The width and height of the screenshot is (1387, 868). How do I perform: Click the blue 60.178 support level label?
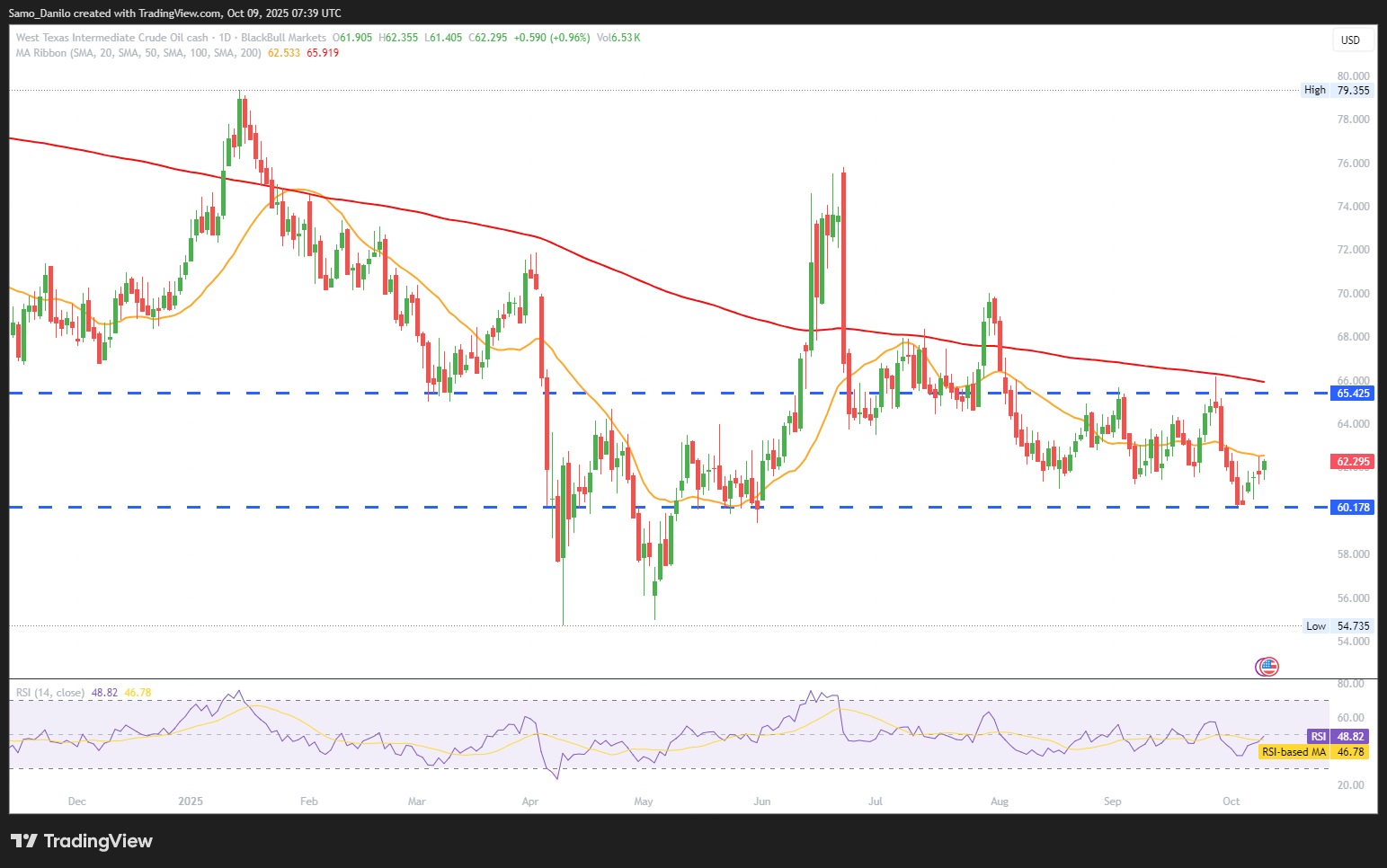coord(1353,508)
